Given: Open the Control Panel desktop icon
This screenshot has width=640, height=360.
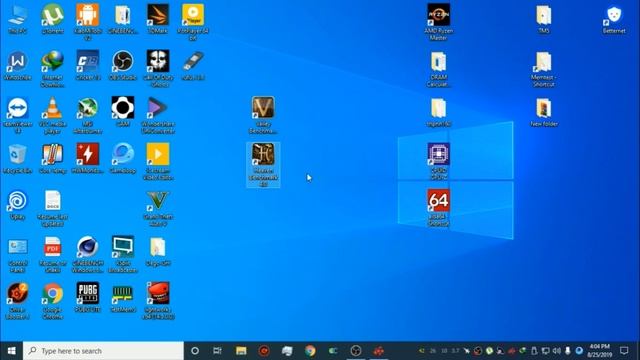Looking at the screenshot, I should 17,255.
